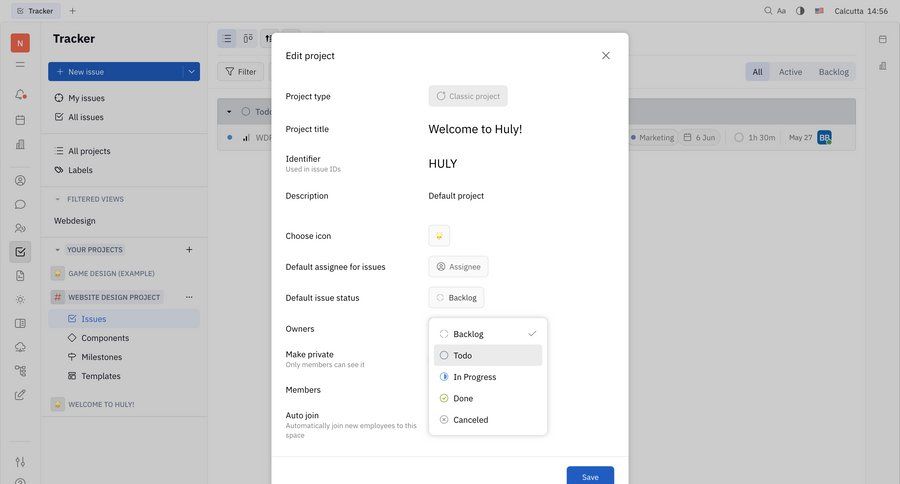Switch to the Backlog issues tab
Image resolution: width=900 pixels, height=484 pixels.
pyautogui.click(x=833, y=72)
